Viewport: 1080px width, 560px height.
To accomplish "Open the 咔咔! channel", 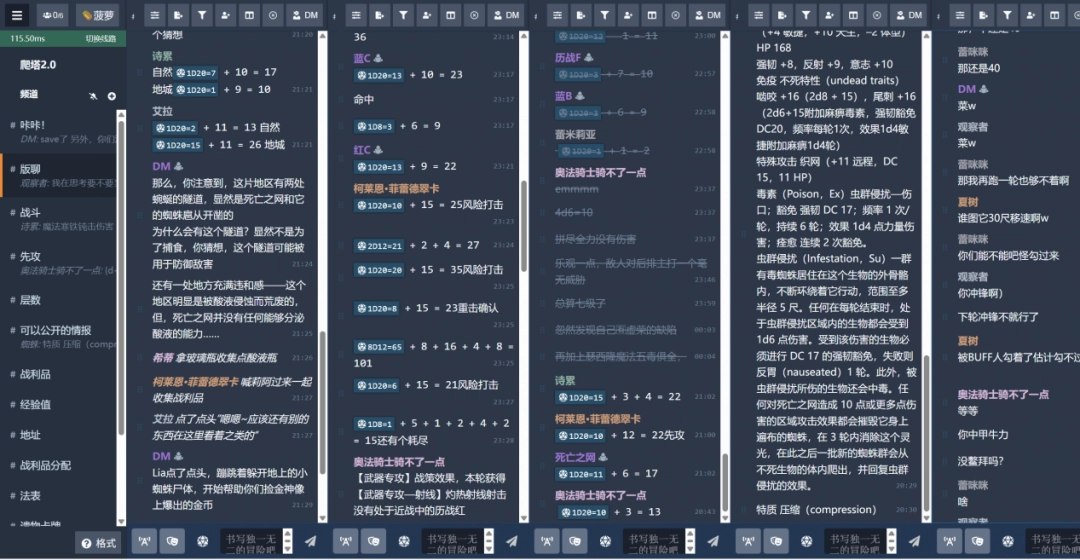I will (x=58, y=132).
